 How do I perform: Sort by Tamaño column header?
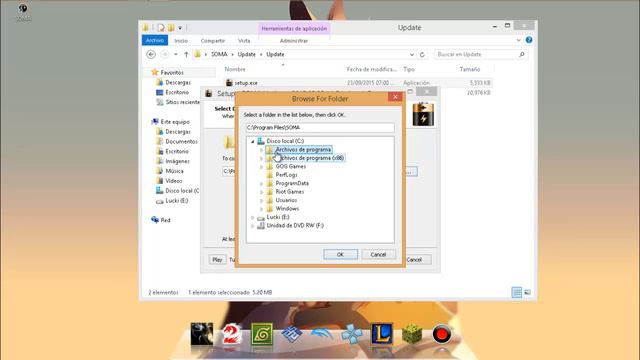click(x=470, y=69)
